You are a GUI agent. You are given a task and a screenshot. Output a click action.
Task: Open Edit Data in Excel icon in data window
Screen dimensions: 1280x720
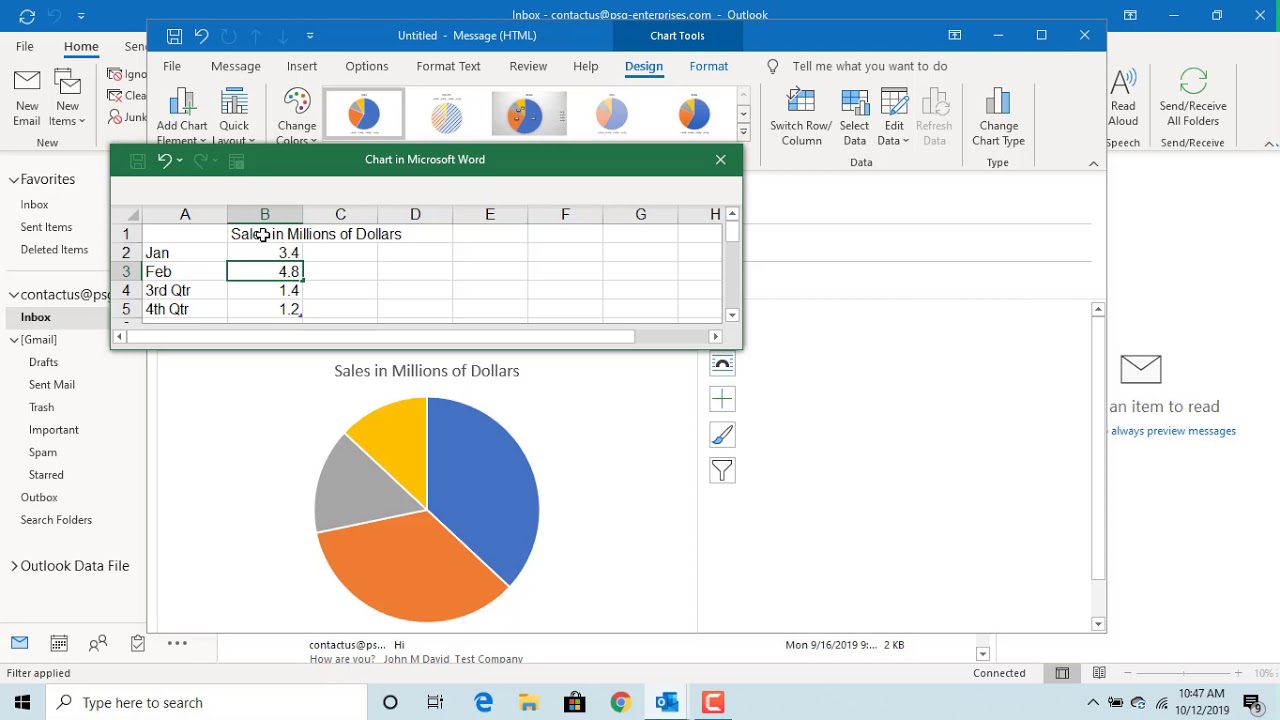pos(237,160)
